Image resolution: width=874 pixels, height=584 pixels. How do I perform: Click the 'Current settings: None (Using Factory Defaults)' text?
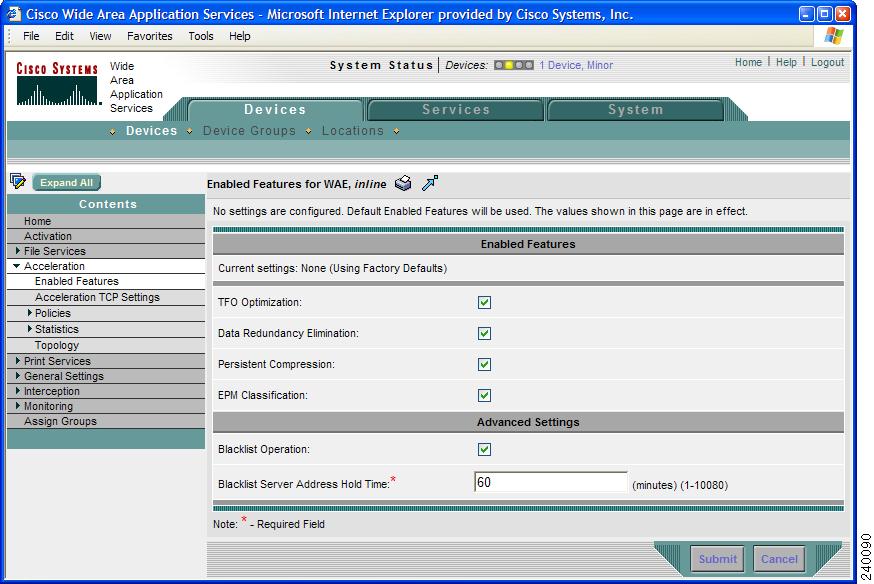332,268
